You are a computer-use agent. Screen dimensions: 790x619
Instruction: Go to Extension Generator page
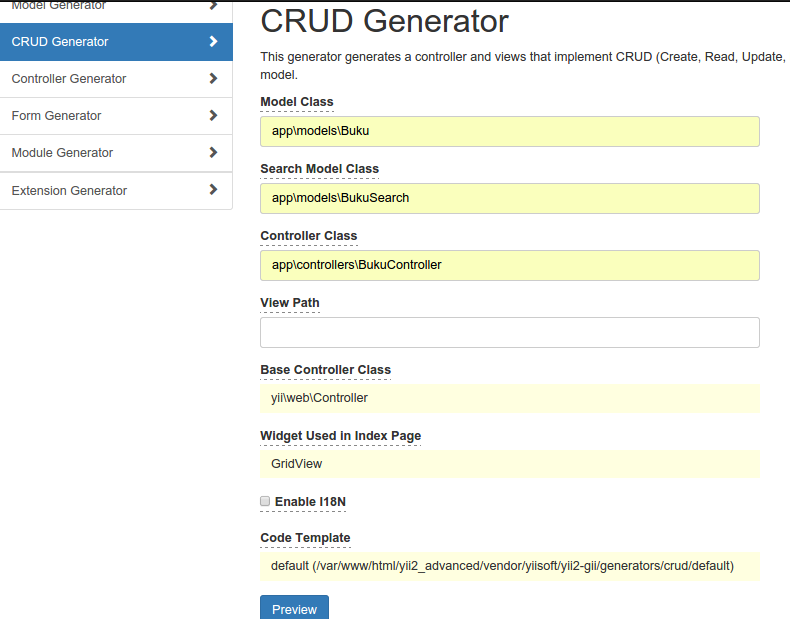pos(116,191)
